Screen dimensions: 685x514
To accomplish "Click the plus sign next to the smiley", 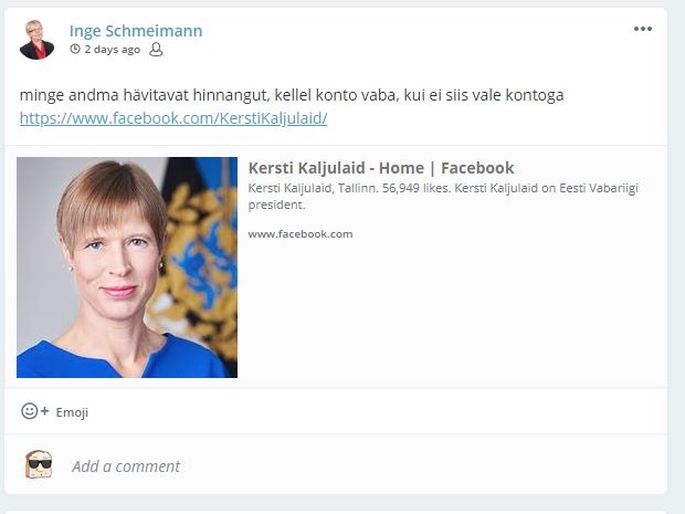I will (45, 411).
